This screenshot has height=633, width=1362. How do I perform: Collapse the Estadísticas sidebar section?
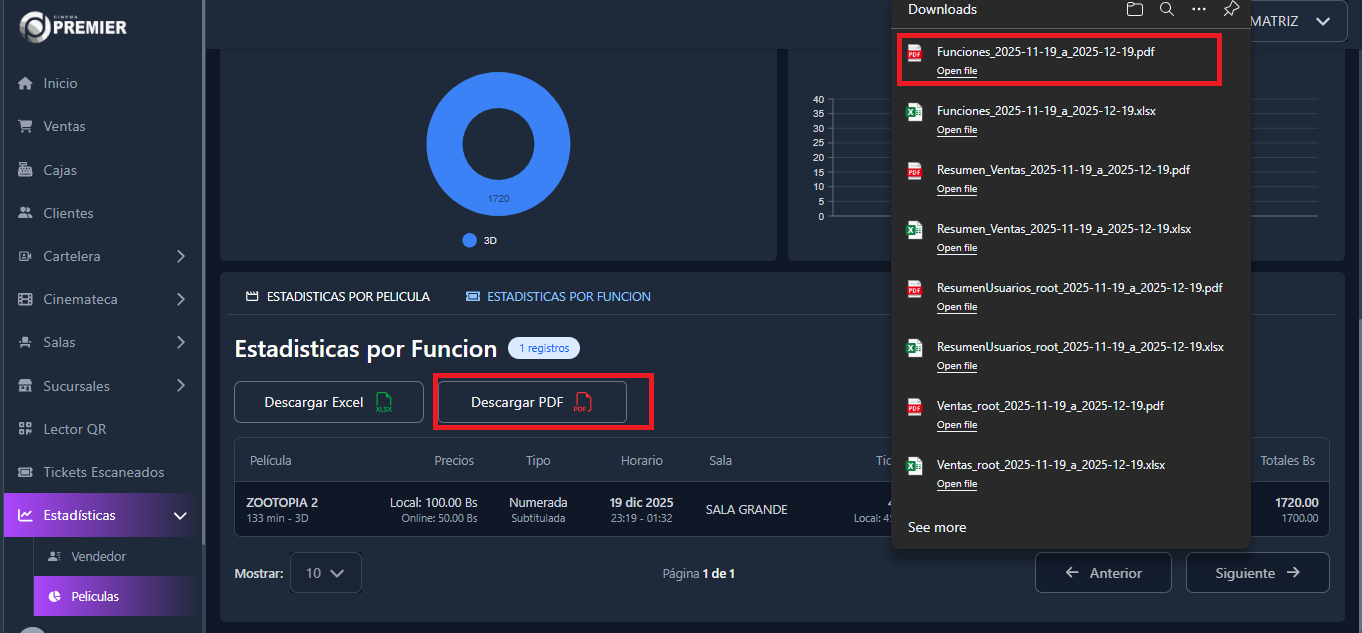(x=180, y=516)
